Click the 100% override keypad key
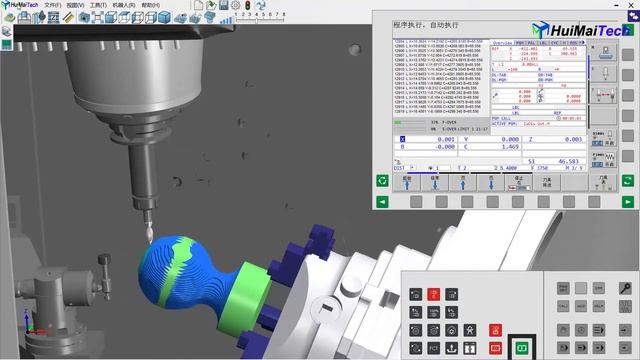The image size is (640, 360). 433,312
